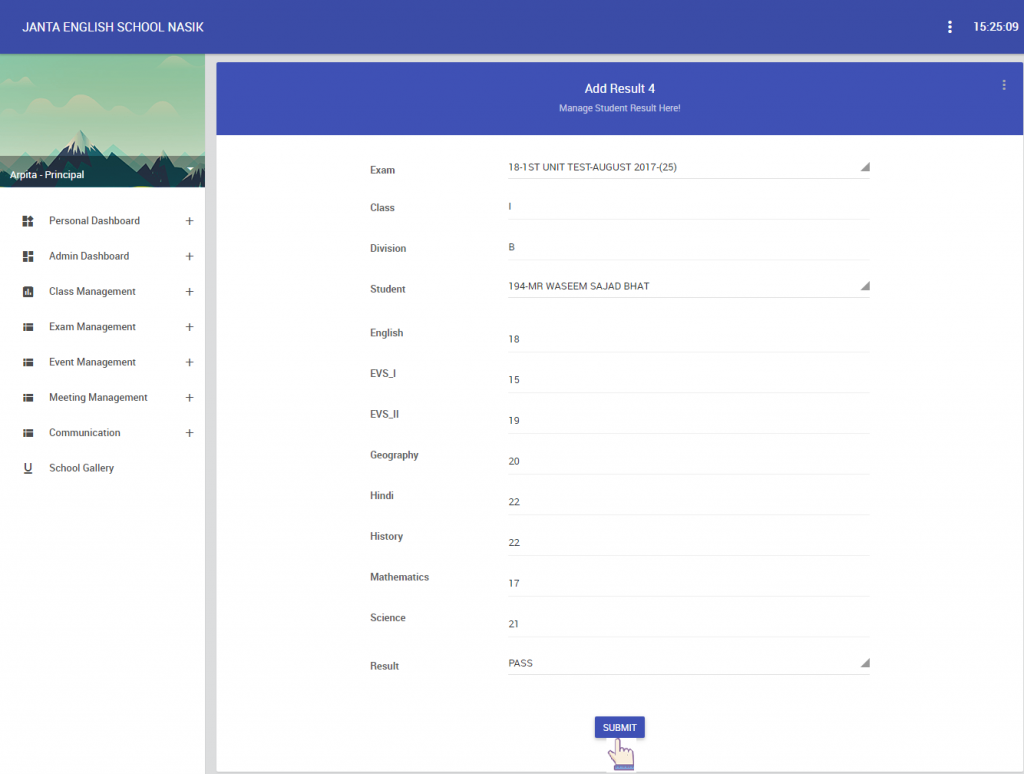Expand the Exam Management plus sign

coord(189,327)
